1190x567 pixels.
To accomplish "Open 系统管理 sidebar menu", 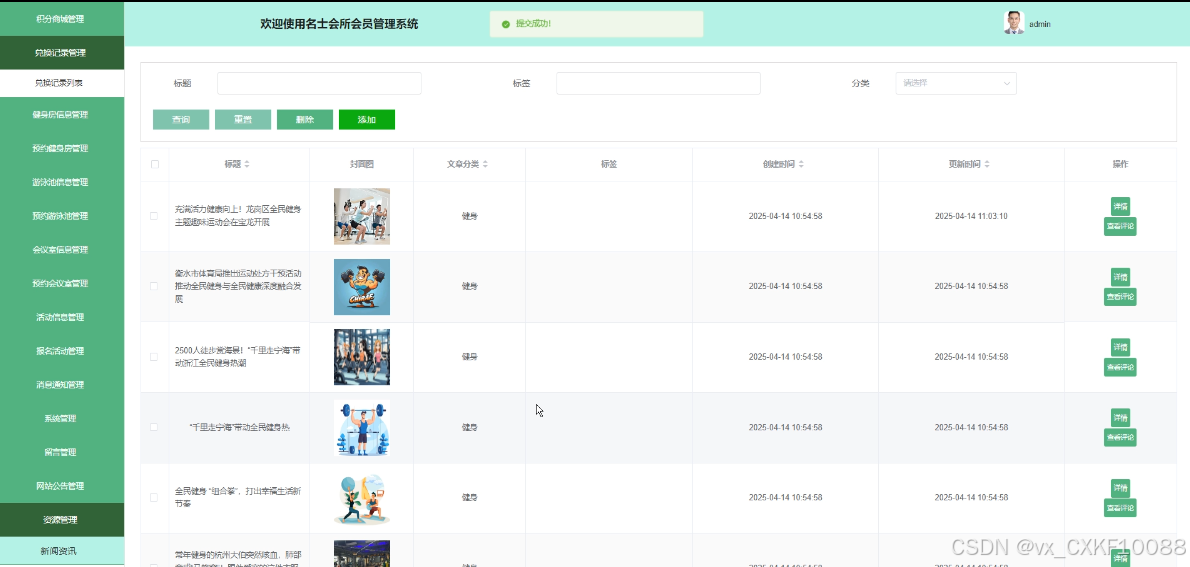I will click(x=61, y=418).
